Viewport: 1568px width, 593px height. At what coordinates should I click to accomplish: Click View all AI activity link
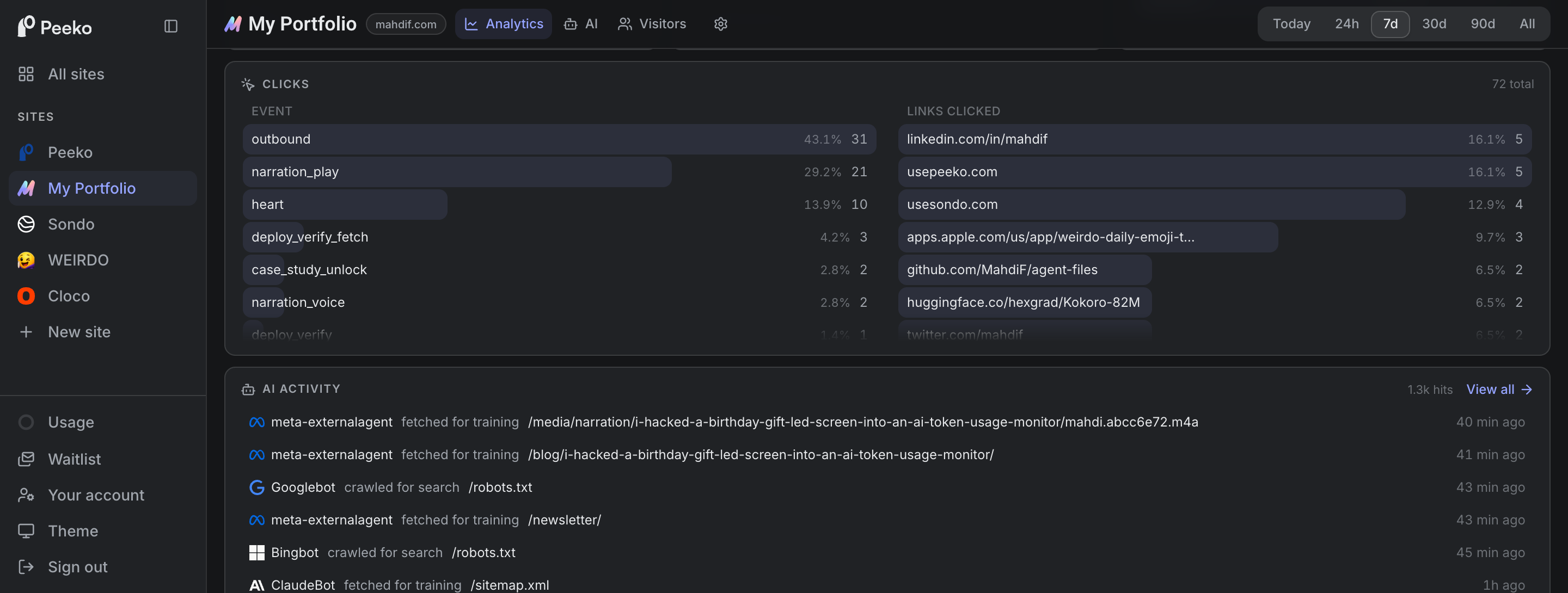[1499, 389]
